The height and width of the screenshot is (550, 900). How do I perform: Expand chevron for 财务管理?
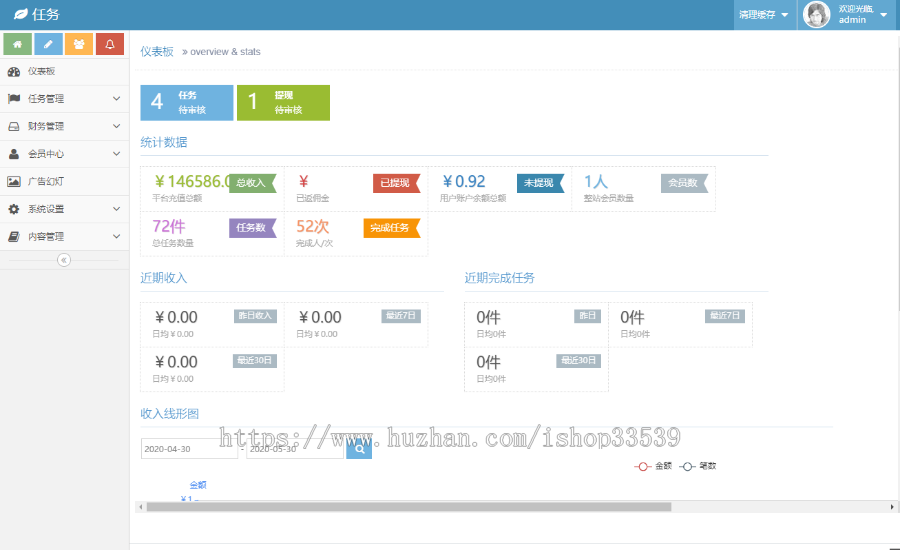point(117,126)
